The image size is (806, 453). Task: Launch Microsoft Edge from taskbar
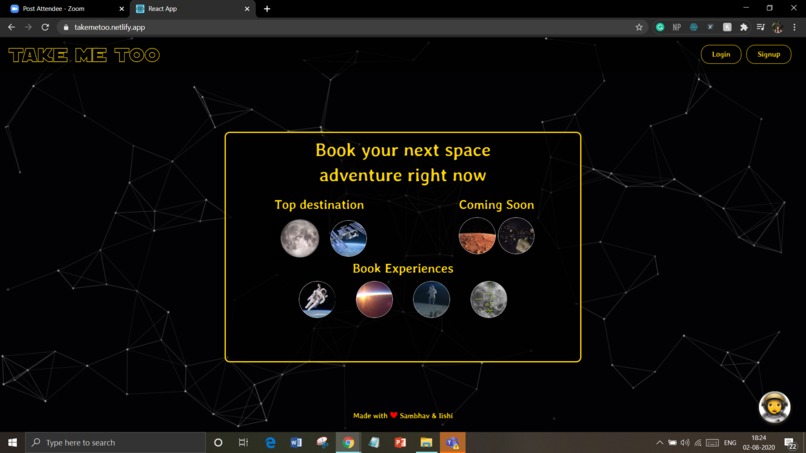click(270, 442)
